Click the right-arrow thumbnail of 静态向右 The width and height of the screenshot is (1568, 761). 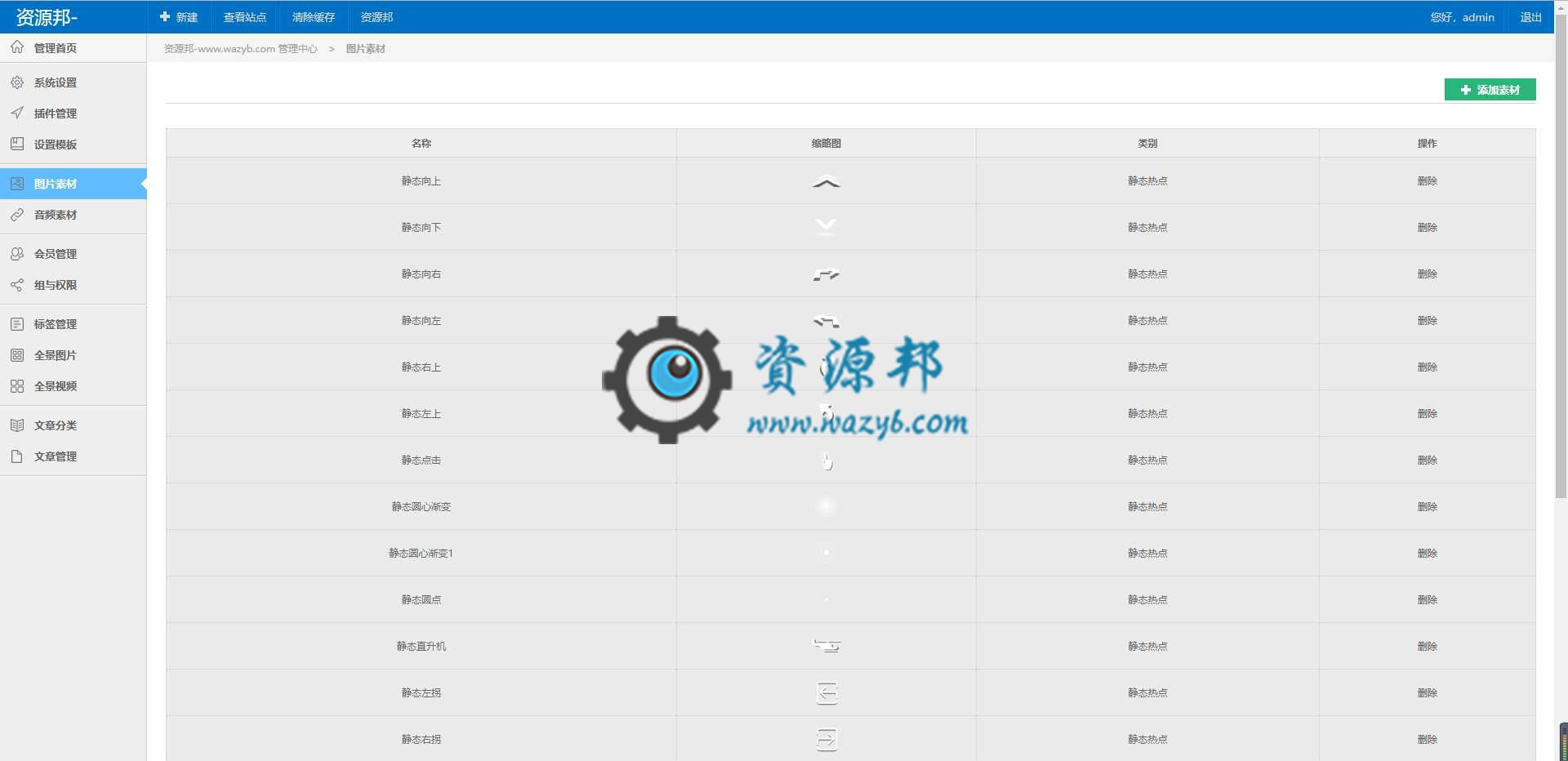tap(826, 274)
